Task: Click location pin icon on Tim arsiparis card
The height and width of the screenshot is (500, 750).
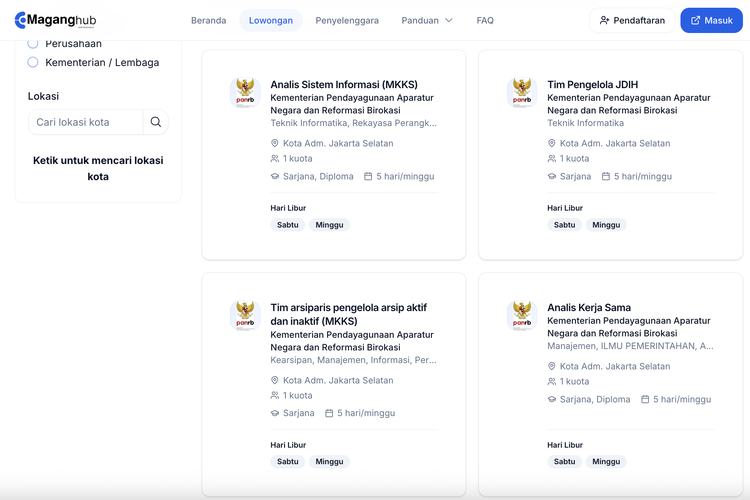Action: 275,380
